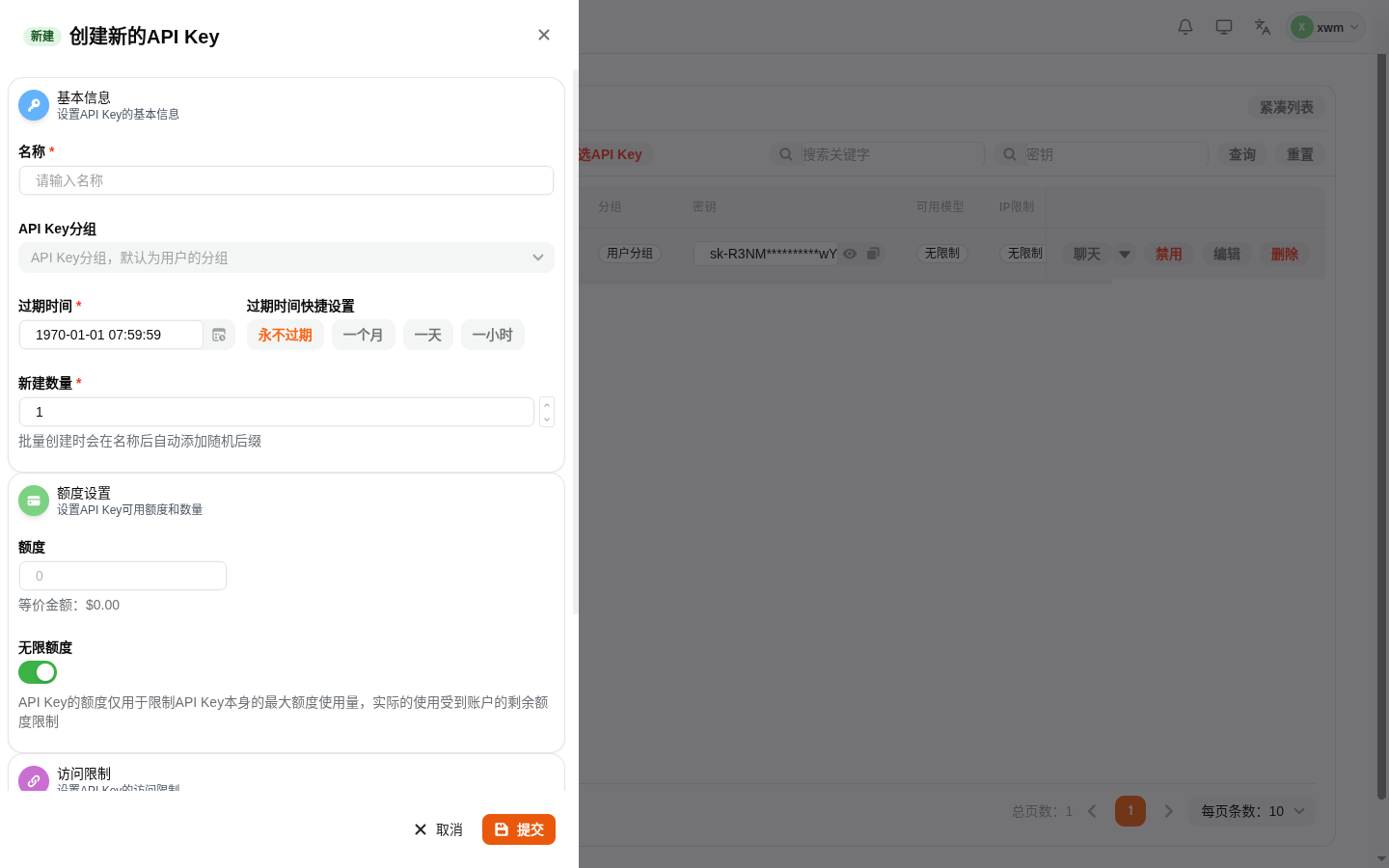Image resolution: width=1389 pixels, height=868 pixels.
Task: Select 永不过期 expiration shortcut
Action: [286, 335]
